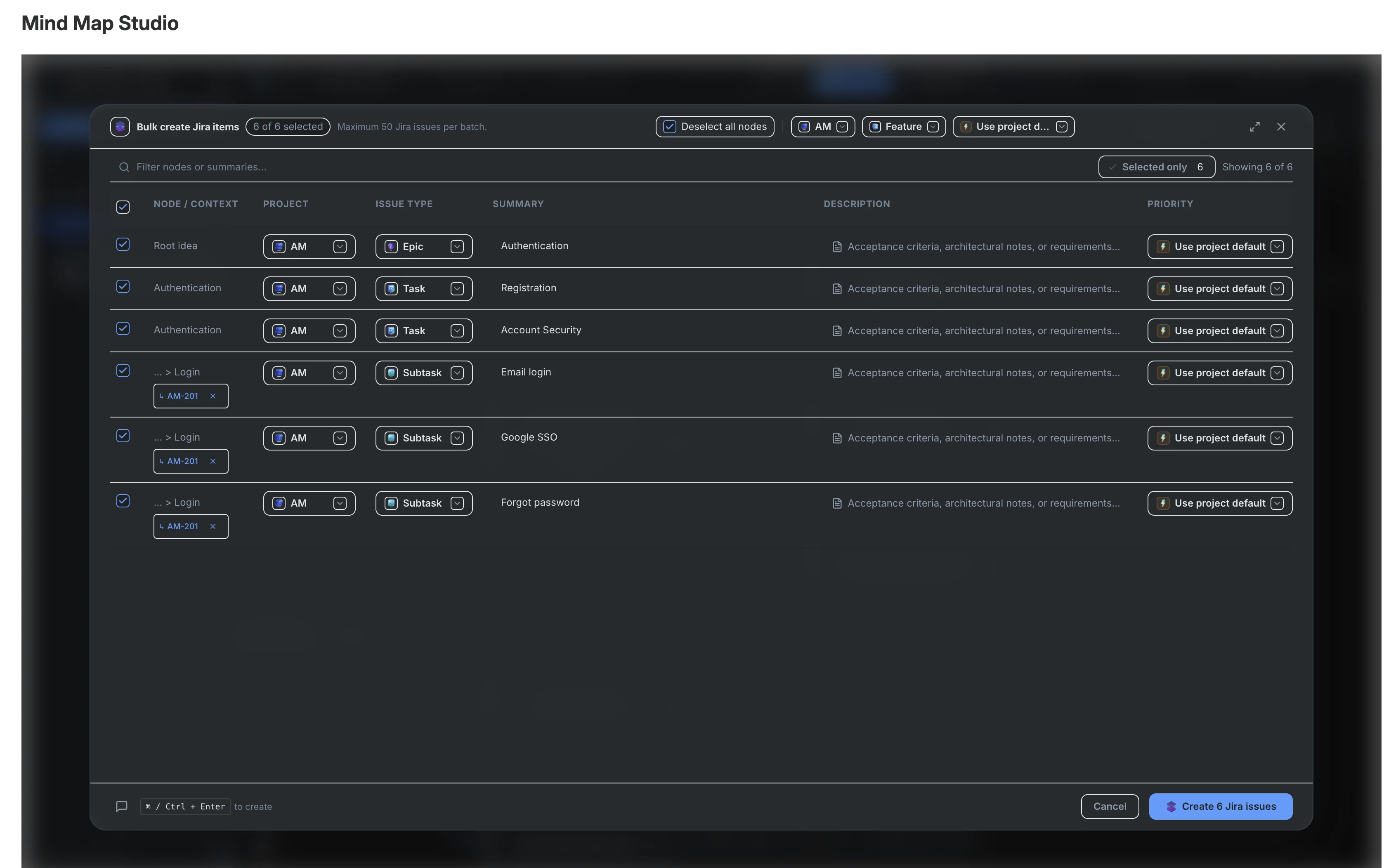Uncheck the Account Security row checkbox
The width and height of the screenshot is (1384, 868).
coord(123,328)
